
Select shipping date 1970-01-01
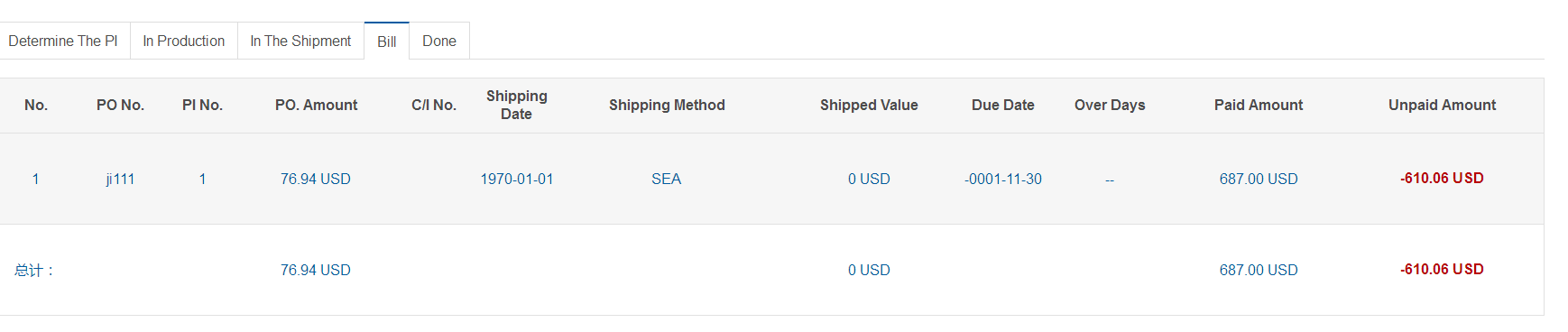click(x=517, y=179)
